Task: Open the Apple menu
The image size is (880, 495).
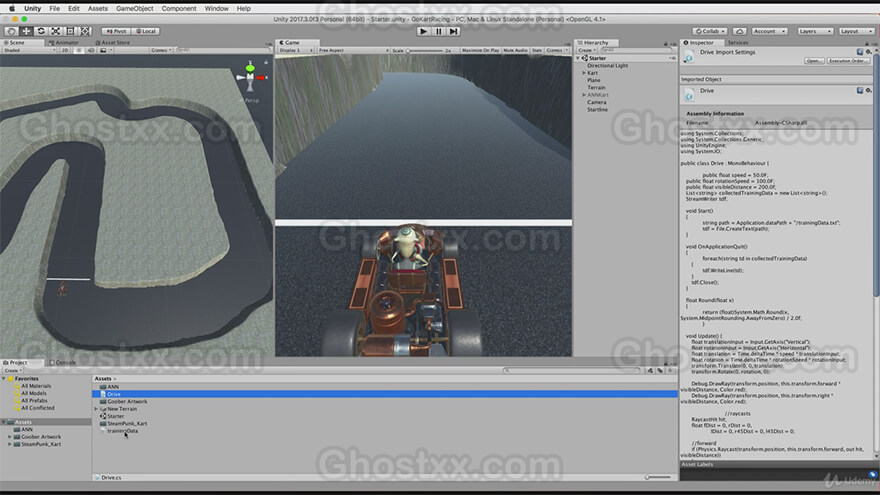Action: (x=12, y=8)
